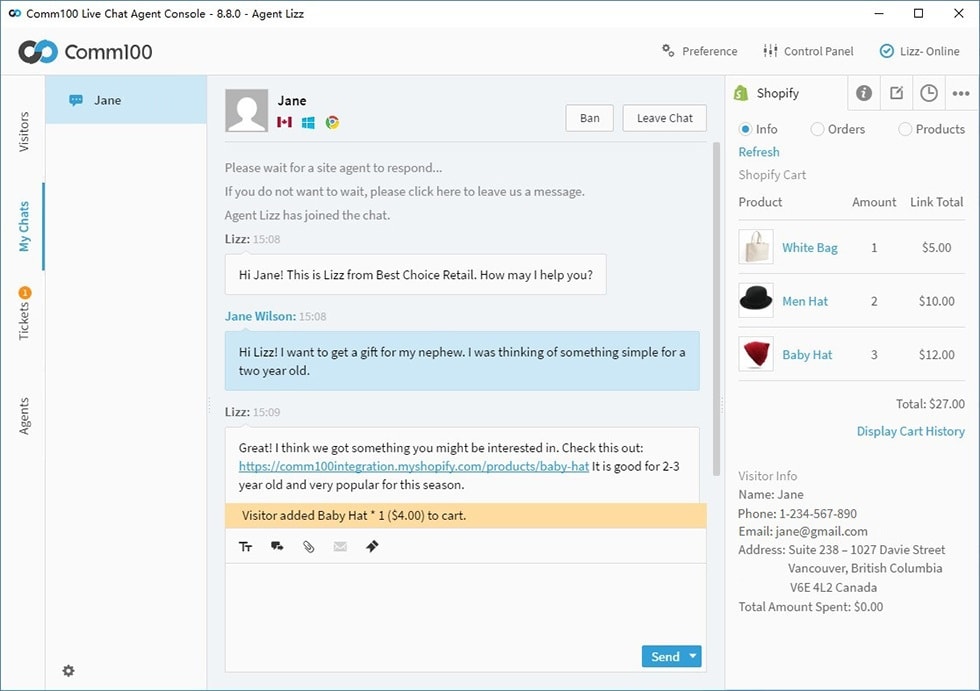Click the pin icon in chat toolbar
Screen dimensions: 980x691
(x=372, y=547)
